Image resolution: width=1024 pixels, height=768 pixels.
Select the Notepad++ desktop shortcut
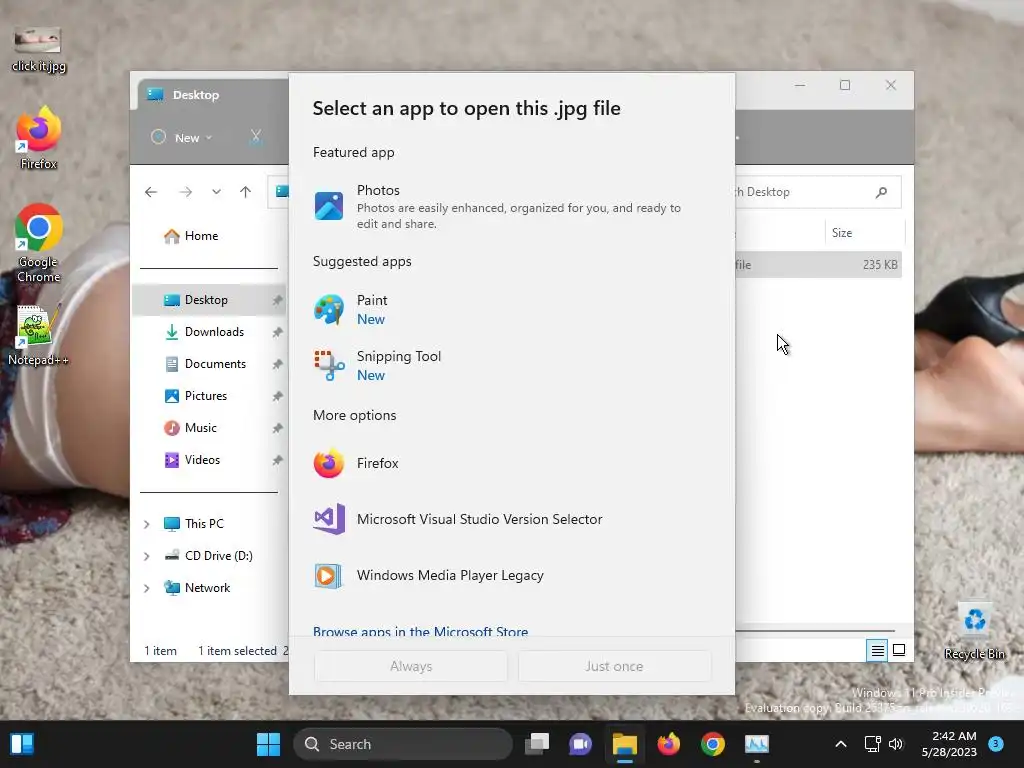point(38,336)
